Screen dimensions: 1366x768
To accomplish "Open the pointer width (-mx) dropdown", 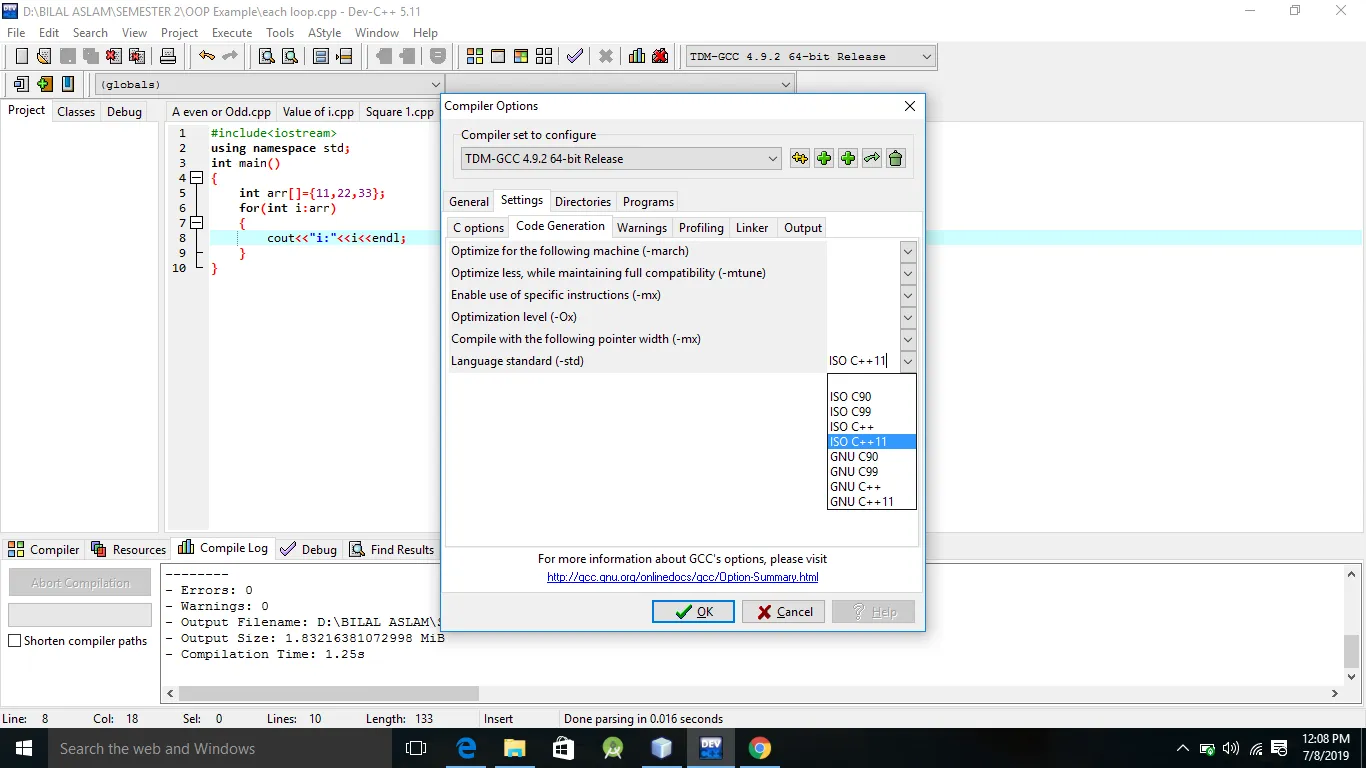I will [x=908, y=339].
